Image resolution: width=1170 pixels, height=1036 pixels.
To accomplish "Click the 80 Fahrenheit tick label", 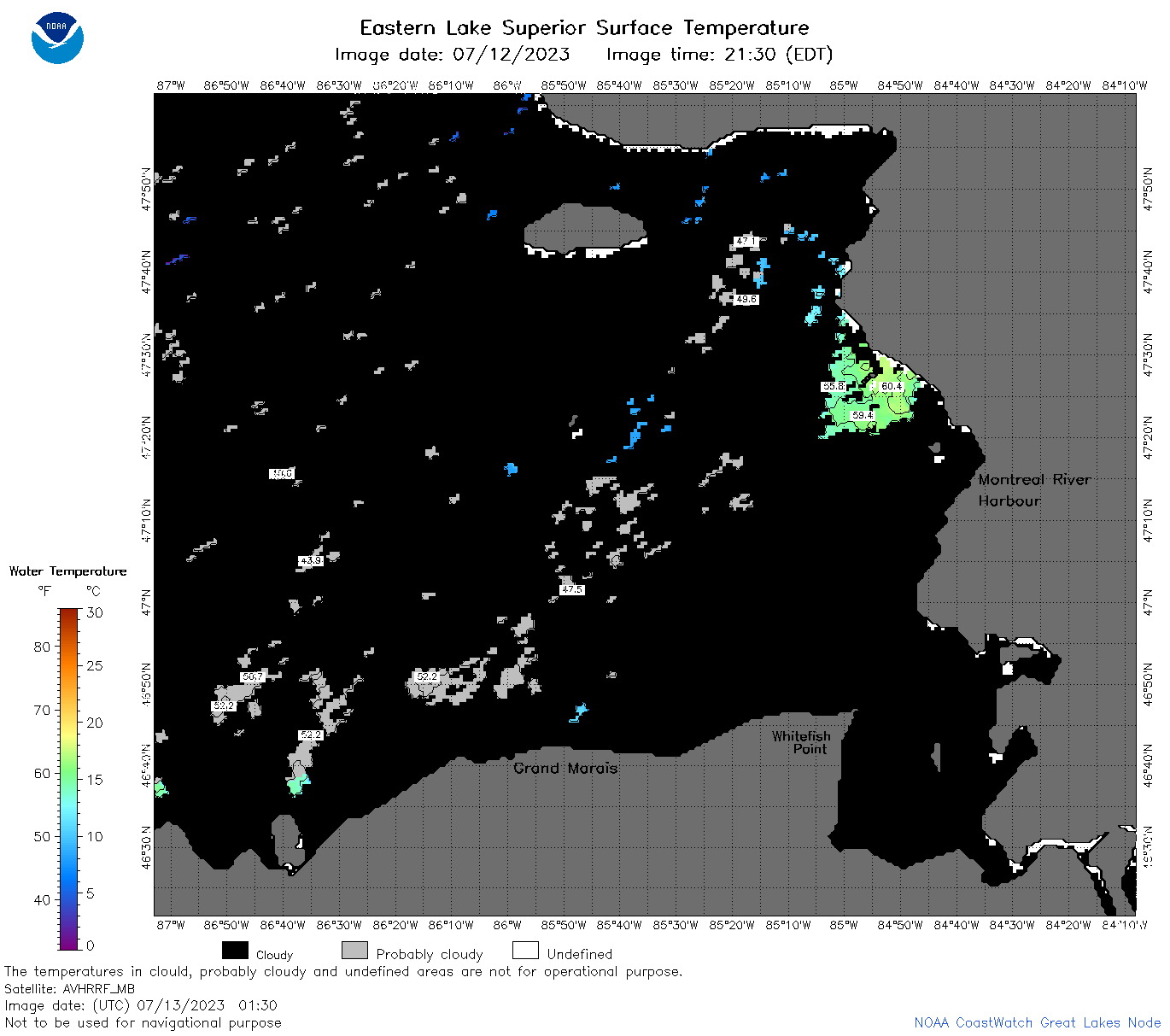I will pyautogui.click(x=42, y=647).
